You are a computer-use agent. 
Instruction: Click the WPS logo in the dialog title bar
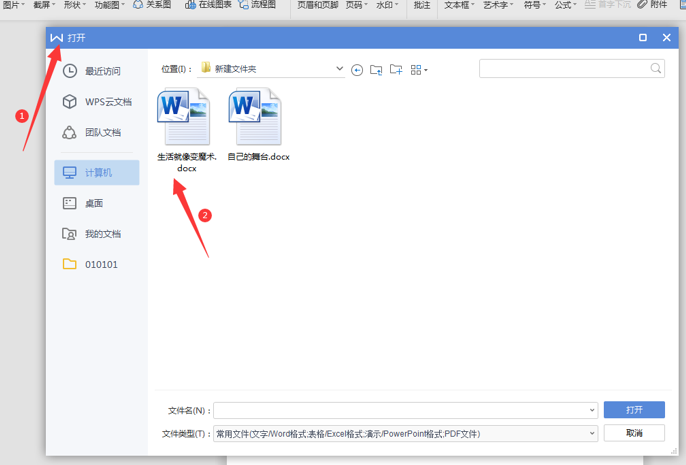point(56,38)
